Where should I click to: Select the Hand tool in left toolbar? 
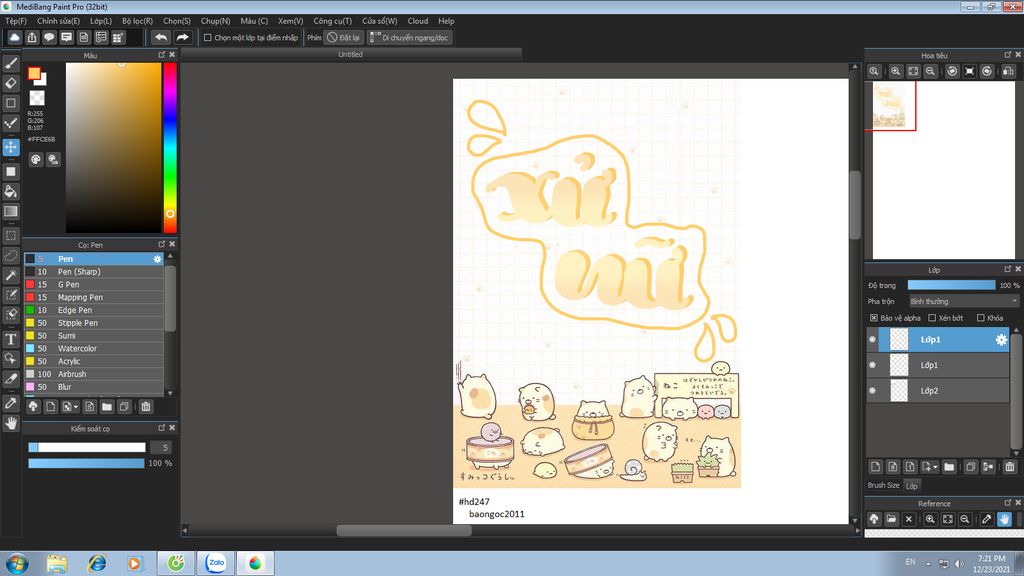coord(10,423)
